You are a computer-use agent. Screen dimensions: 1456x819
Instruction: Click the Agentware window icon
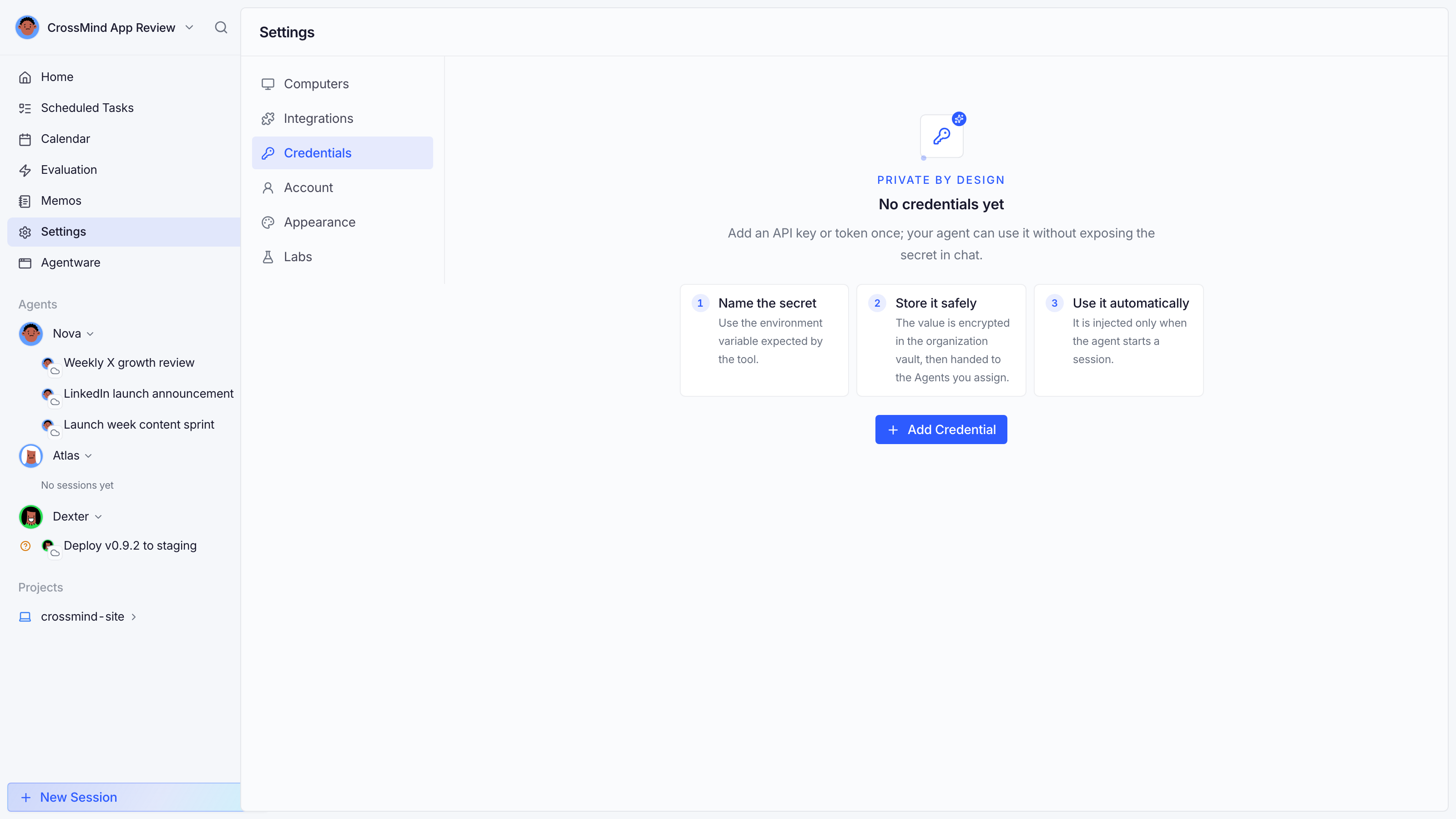tap(25, 263)
